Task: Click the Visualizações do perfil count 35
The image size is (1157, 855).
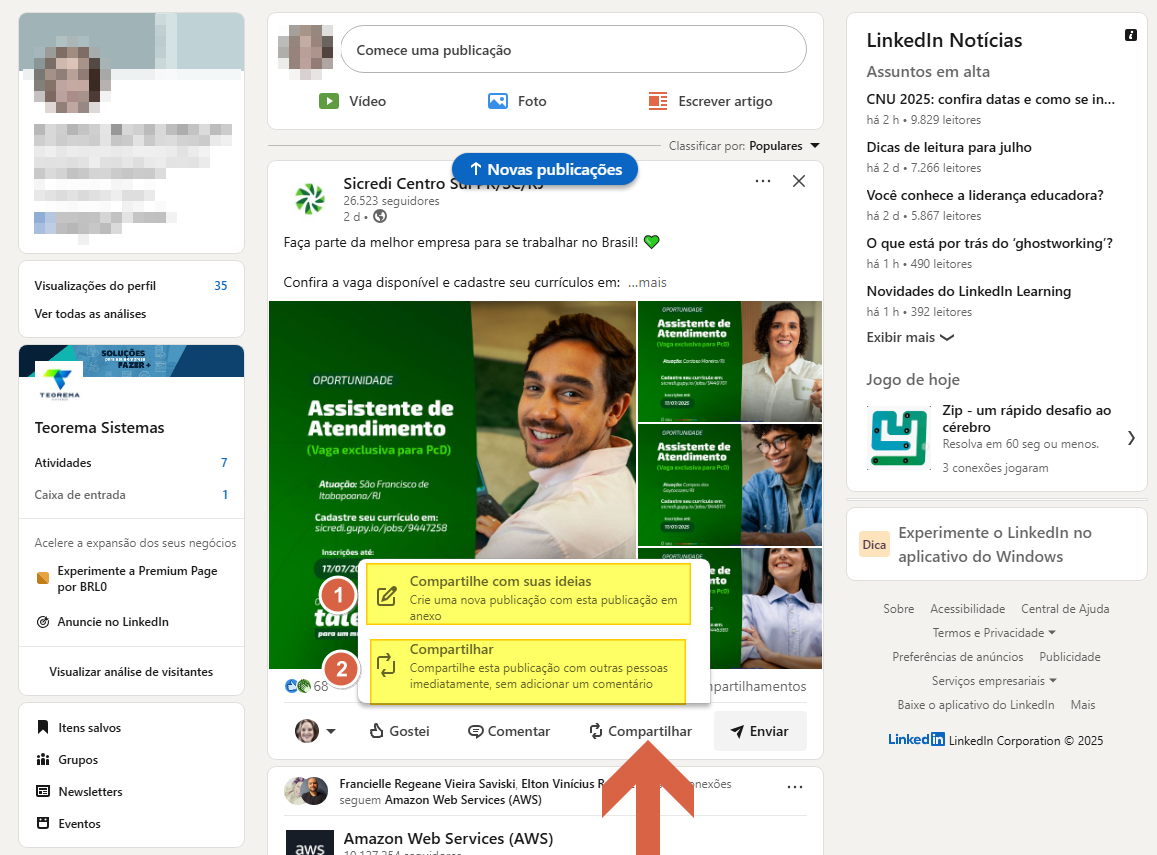Action: pyautogui.click(x=221, y=285)
